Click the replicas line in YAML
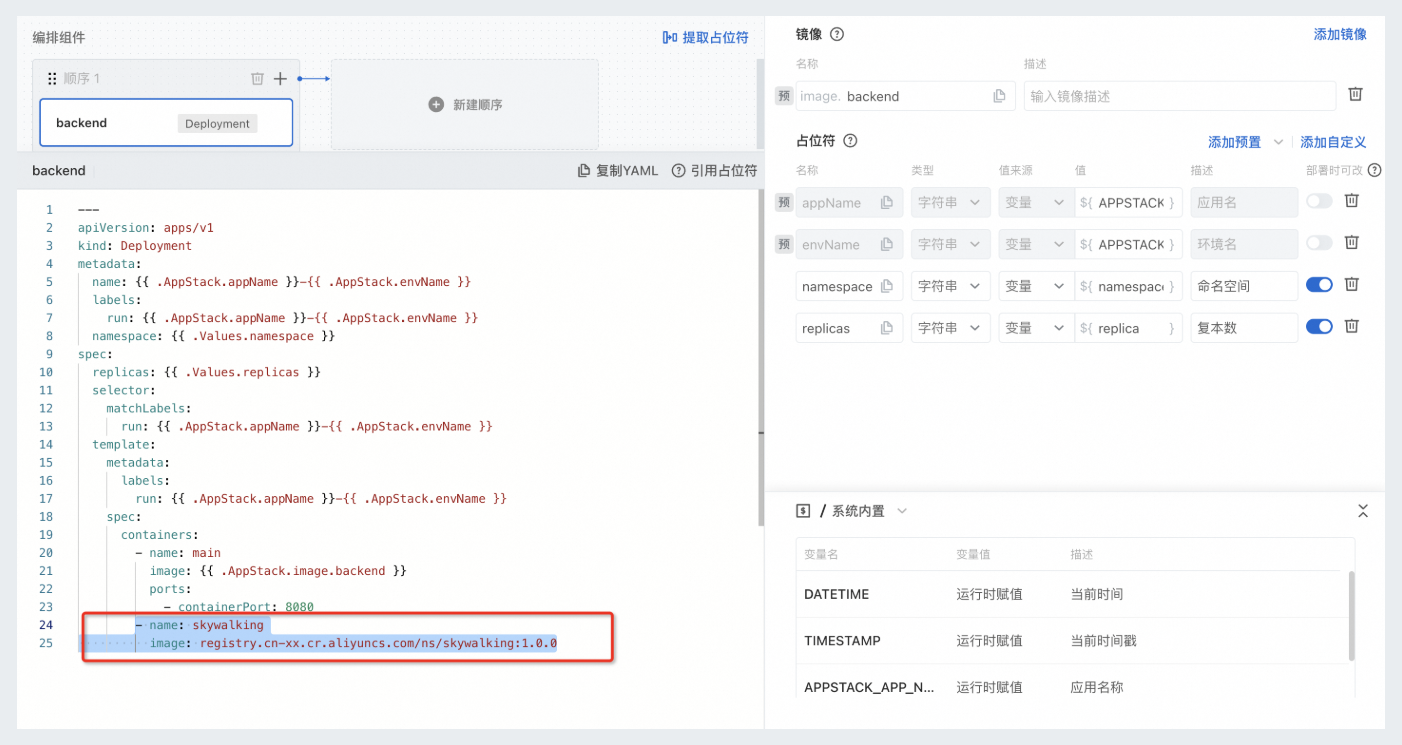Viewport: 1402px width, 745px height. [207, 371]
